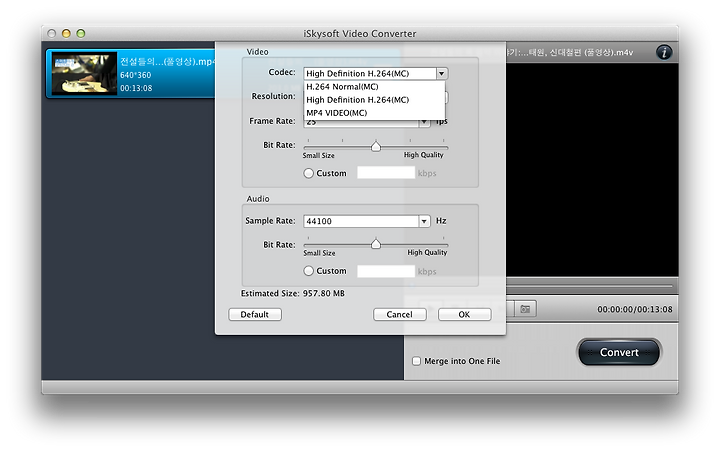Click the audio custom kbps input field
The image size is (720, 452).
pyautogui.click(x=386, y=271)
